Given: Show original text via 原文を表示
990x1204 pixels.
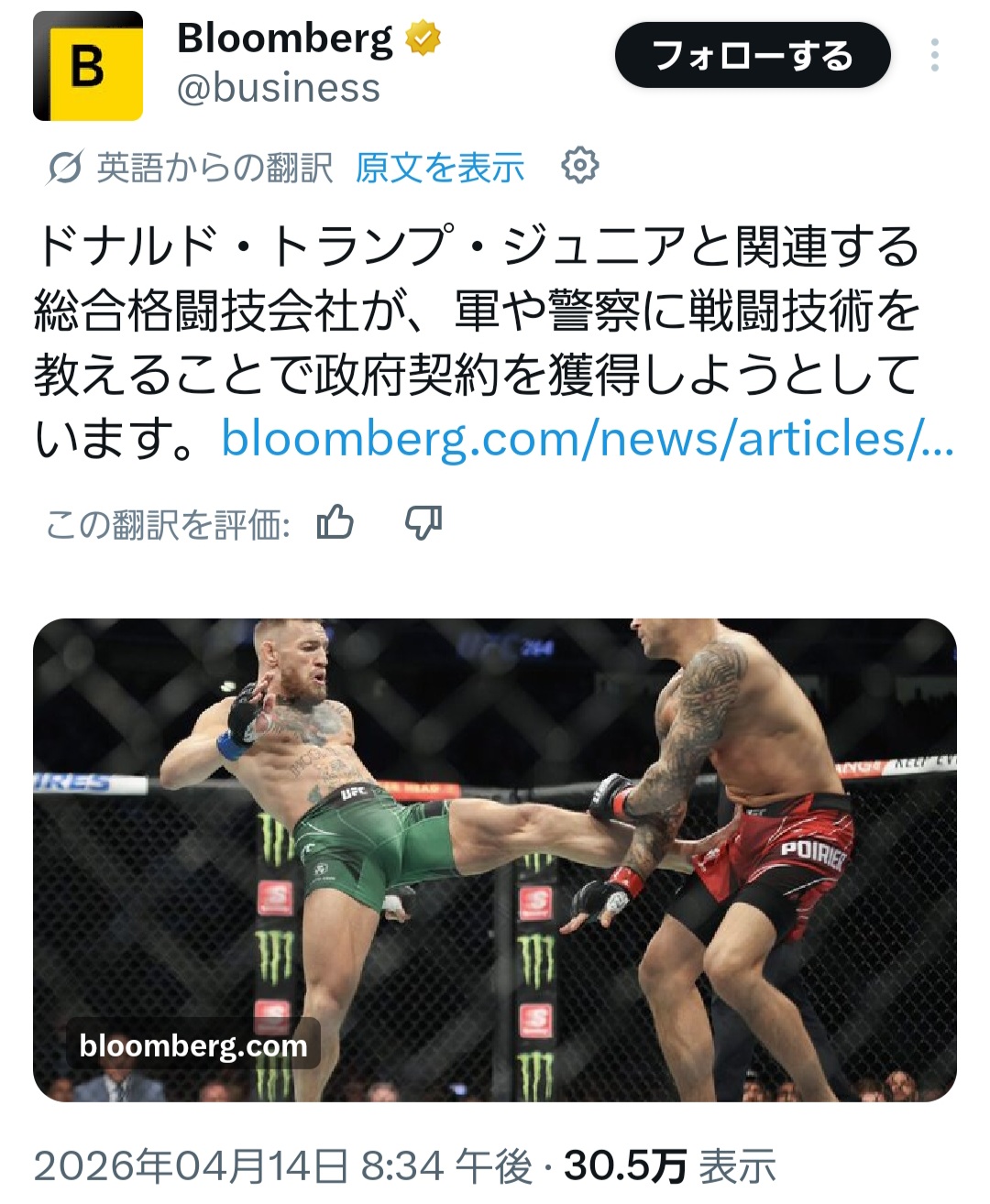Looking at the screenshot, I should [440, 168].
